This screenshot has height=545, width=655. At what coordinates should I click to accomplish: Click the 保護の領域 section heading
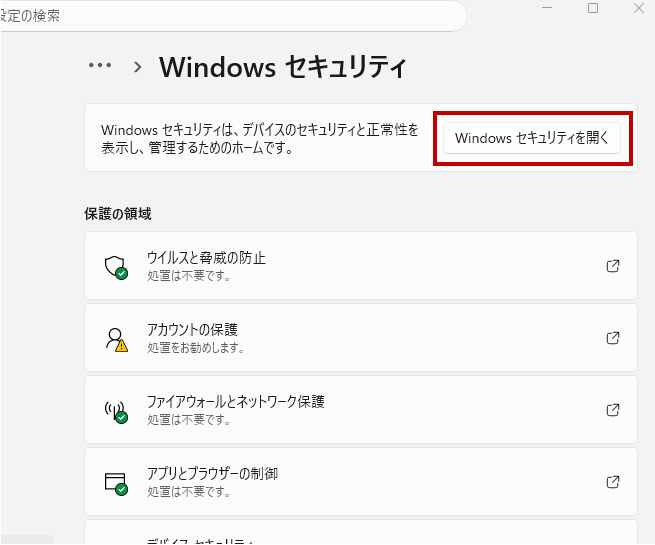click(118, 214)
